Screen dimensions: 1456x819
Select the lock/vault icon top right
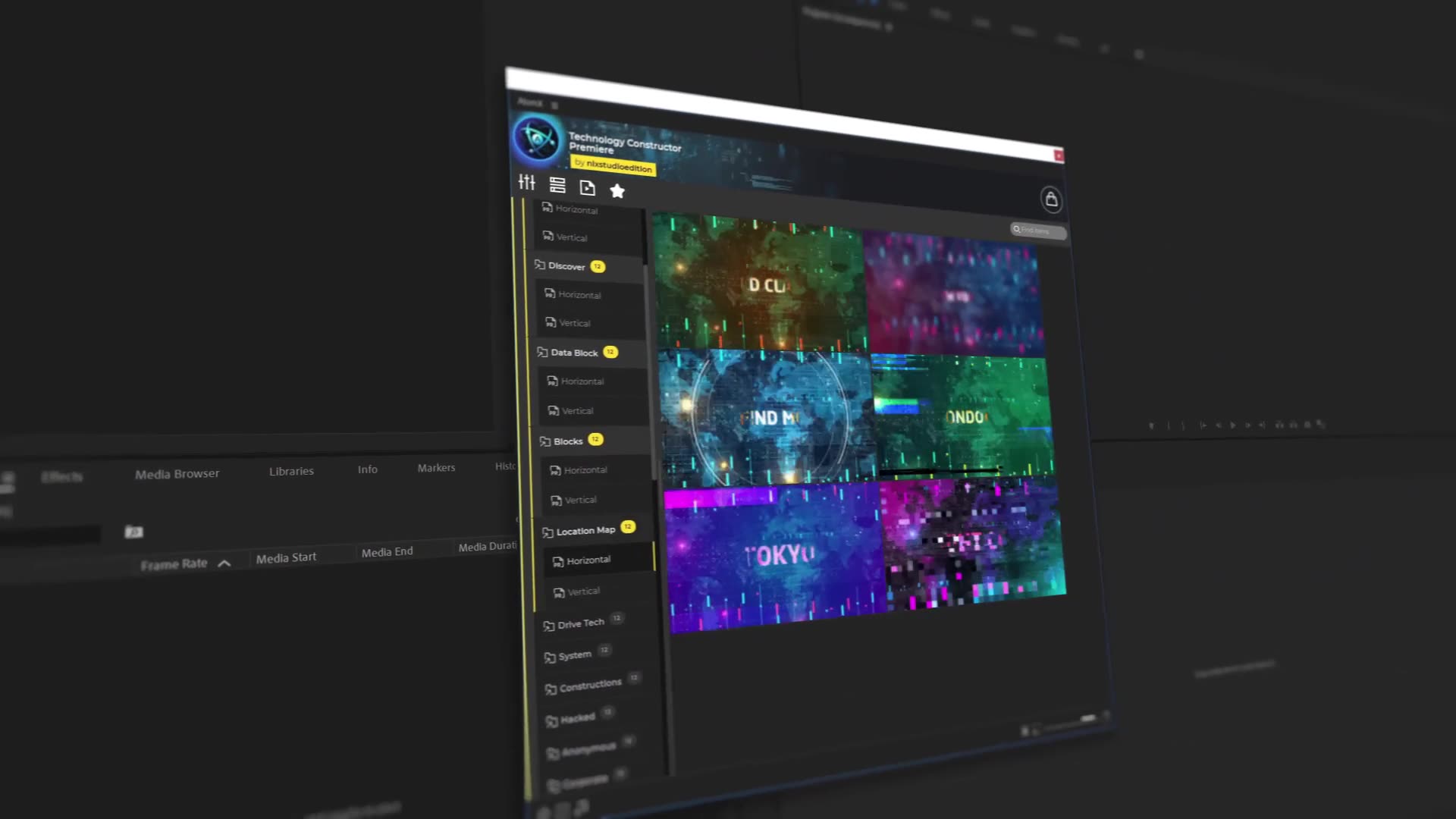pos(1050,198)
